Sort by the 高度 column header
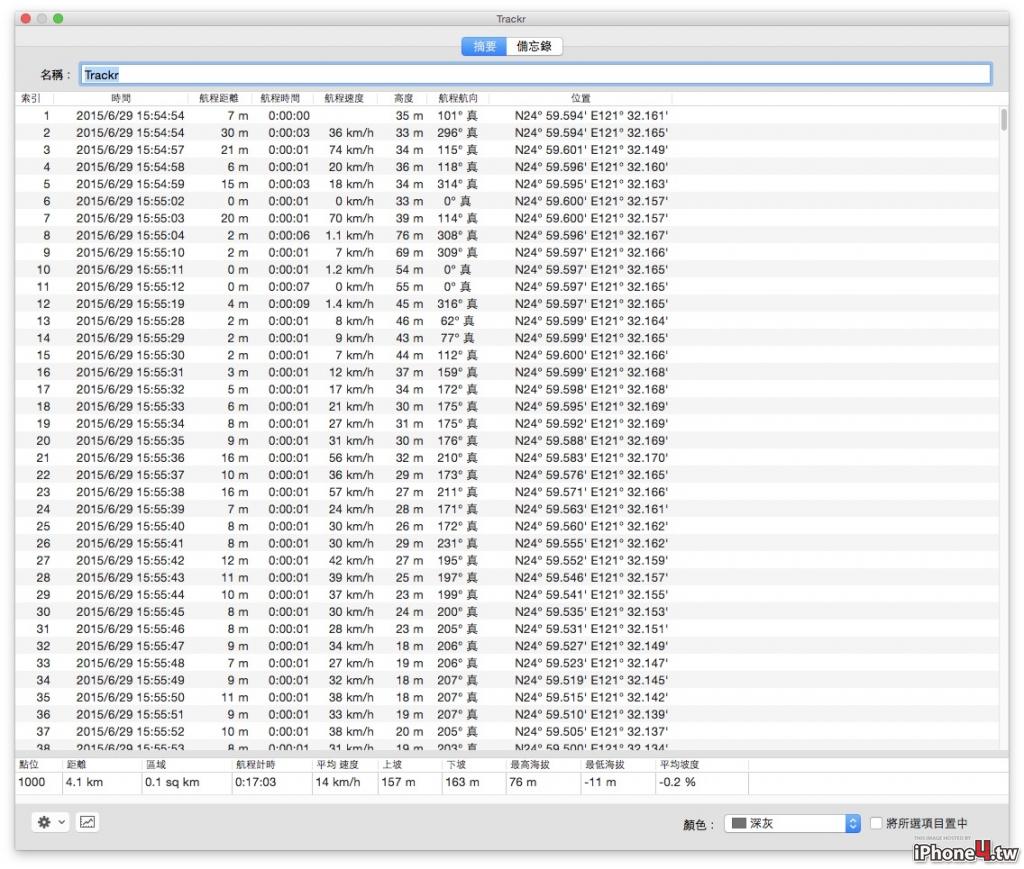 point(403,98)
